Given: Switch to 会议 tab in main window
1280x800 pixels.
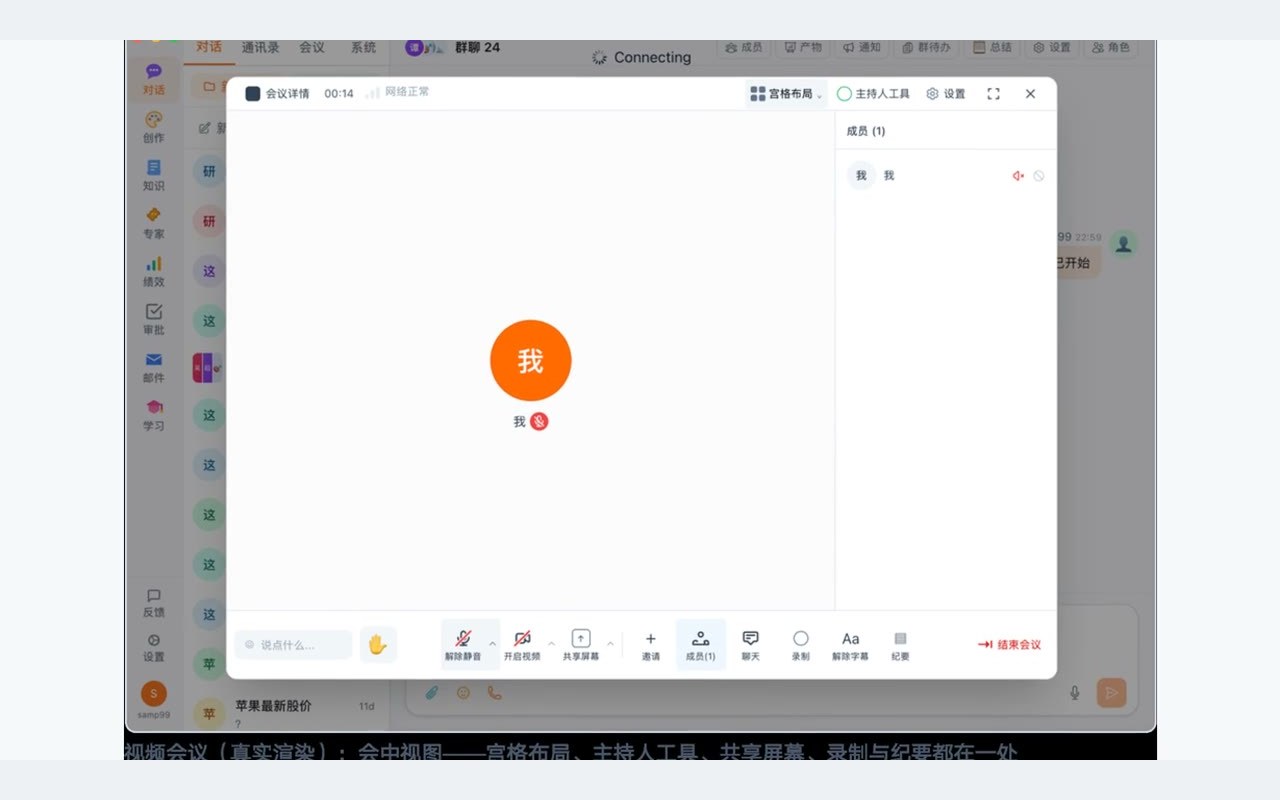Looking at the screenshot, I should (x=312, y=47).
